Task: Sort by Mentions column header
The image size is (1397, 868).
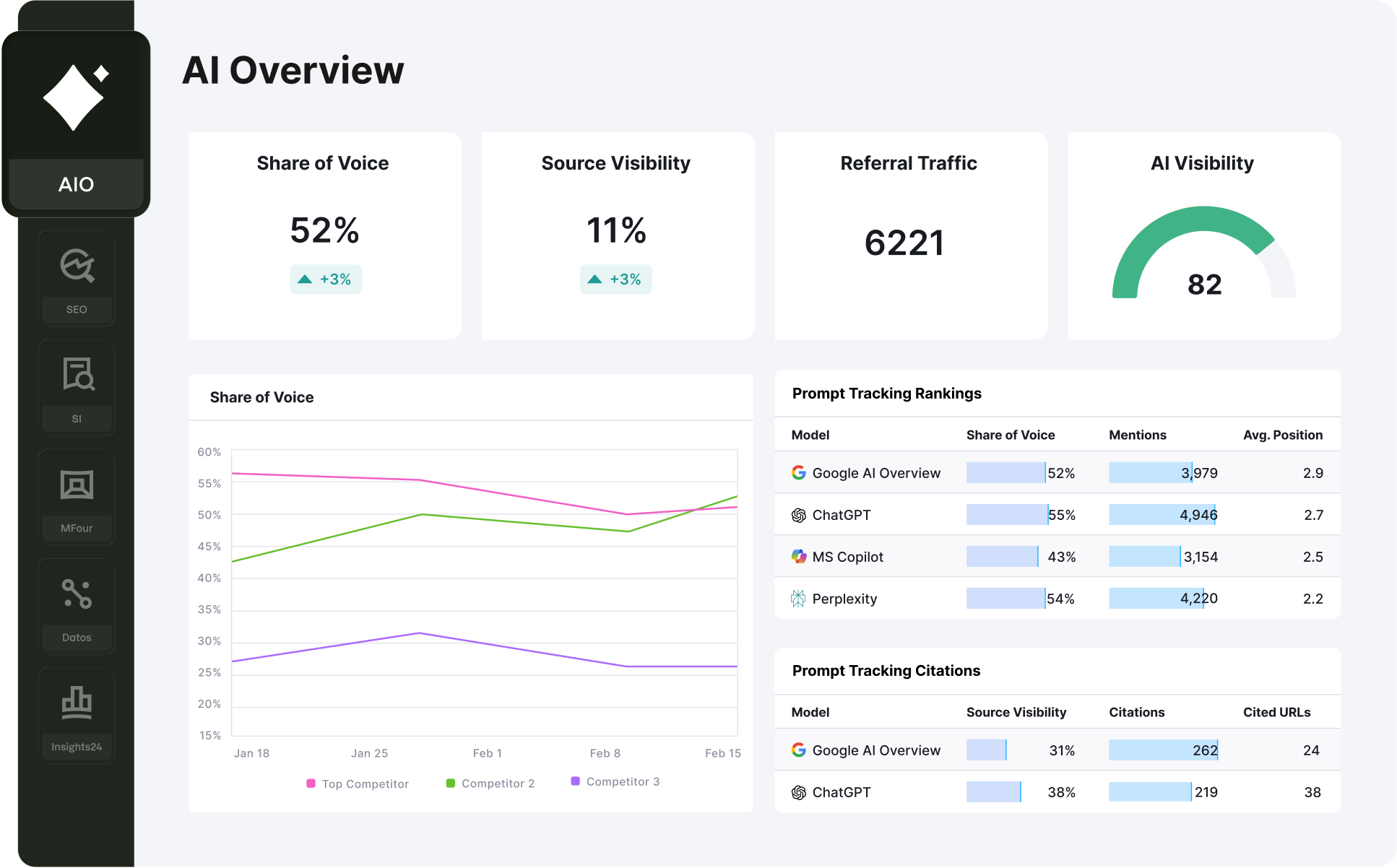Action: point(1137,435)
